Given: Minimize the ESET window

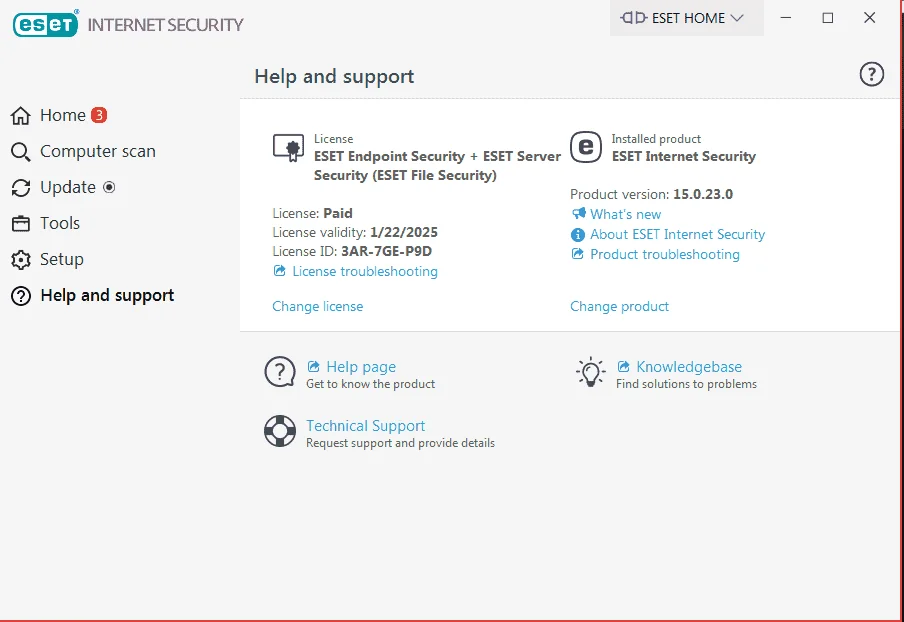Looking at the screenshot, I should click(785, 18).
